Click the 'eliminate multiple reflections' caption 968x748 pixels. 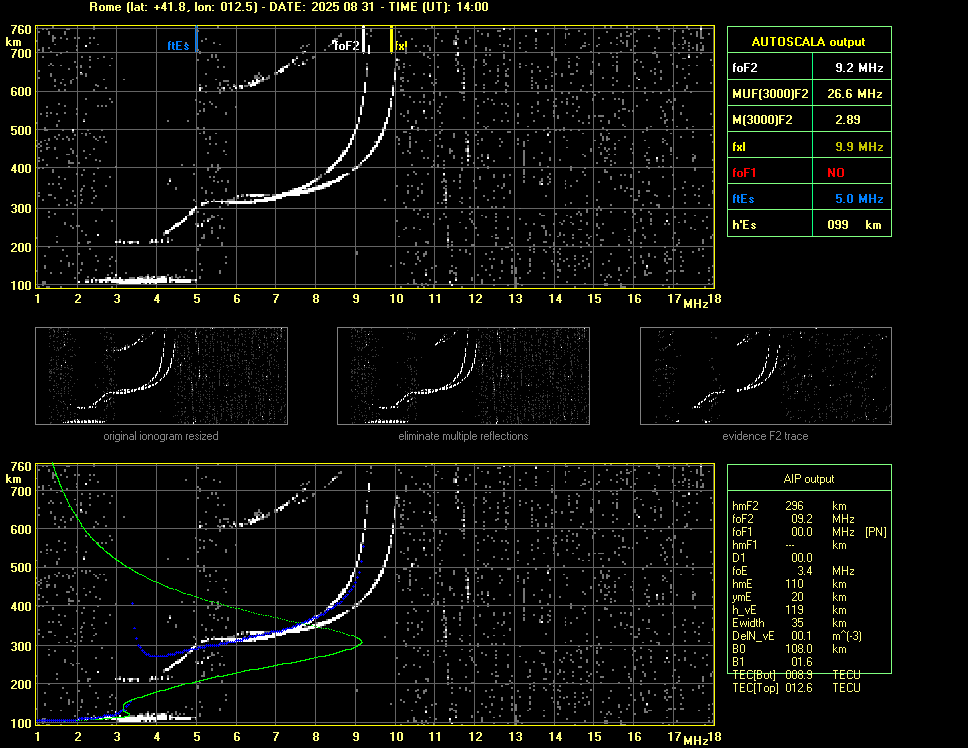coord(463,436)
